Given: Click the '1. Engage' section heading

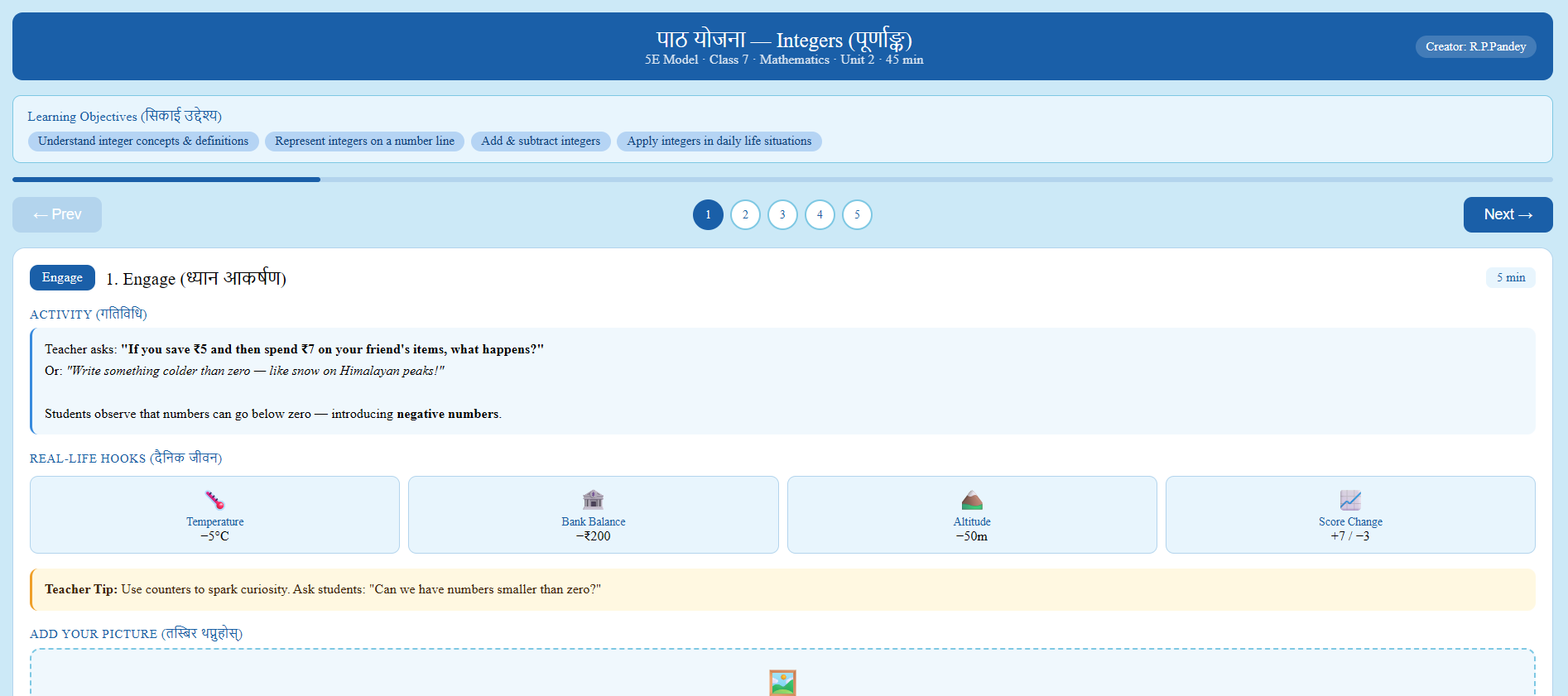Looking at the screenshot, I should [x=196, y=278].
